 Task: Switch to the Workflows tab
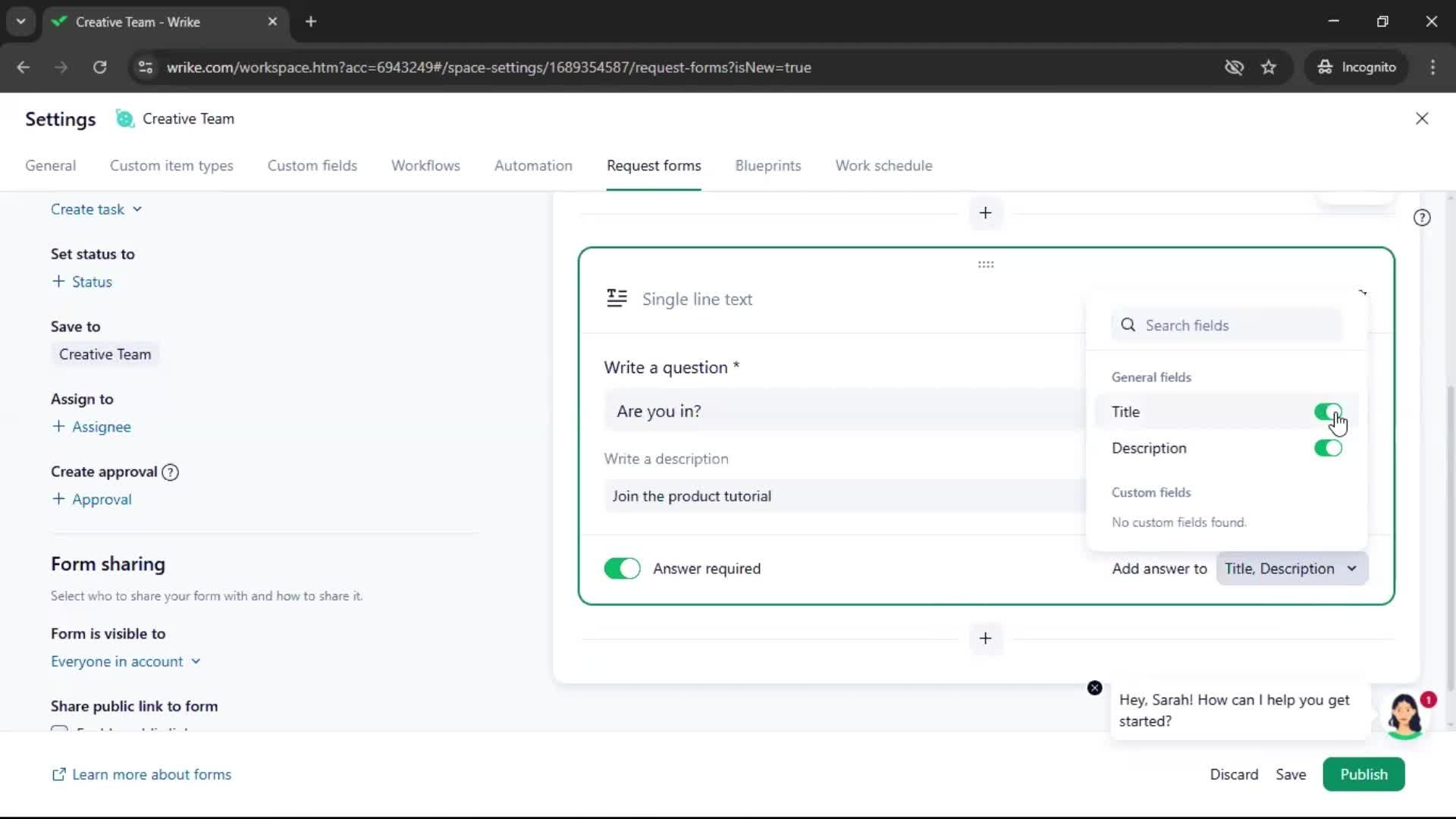pos(425,166)
